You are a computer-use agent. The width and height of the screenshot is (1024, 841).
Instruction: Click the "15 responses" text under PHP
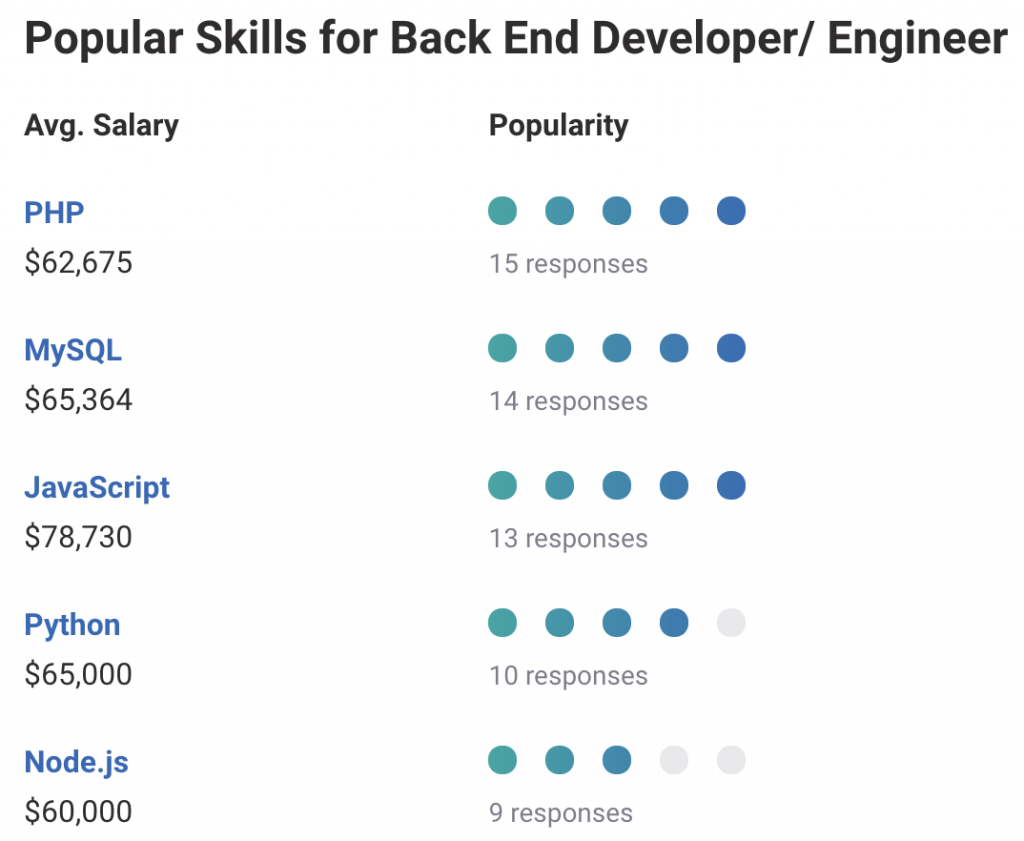pyautogui.click(x=568, y=264)
